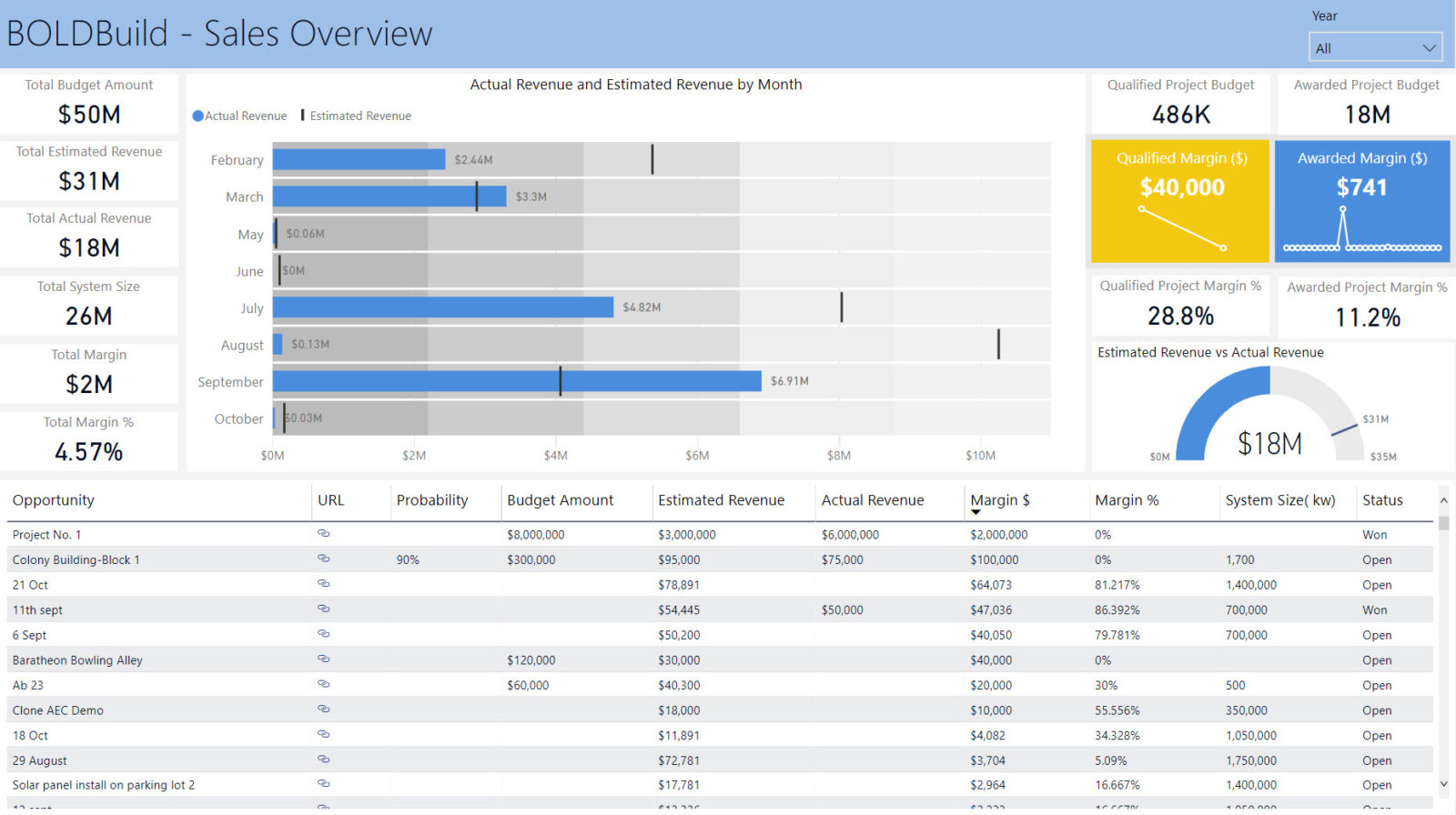
Task: Click the Awarded Margin ($) blue card
Action: point(1362,201)
